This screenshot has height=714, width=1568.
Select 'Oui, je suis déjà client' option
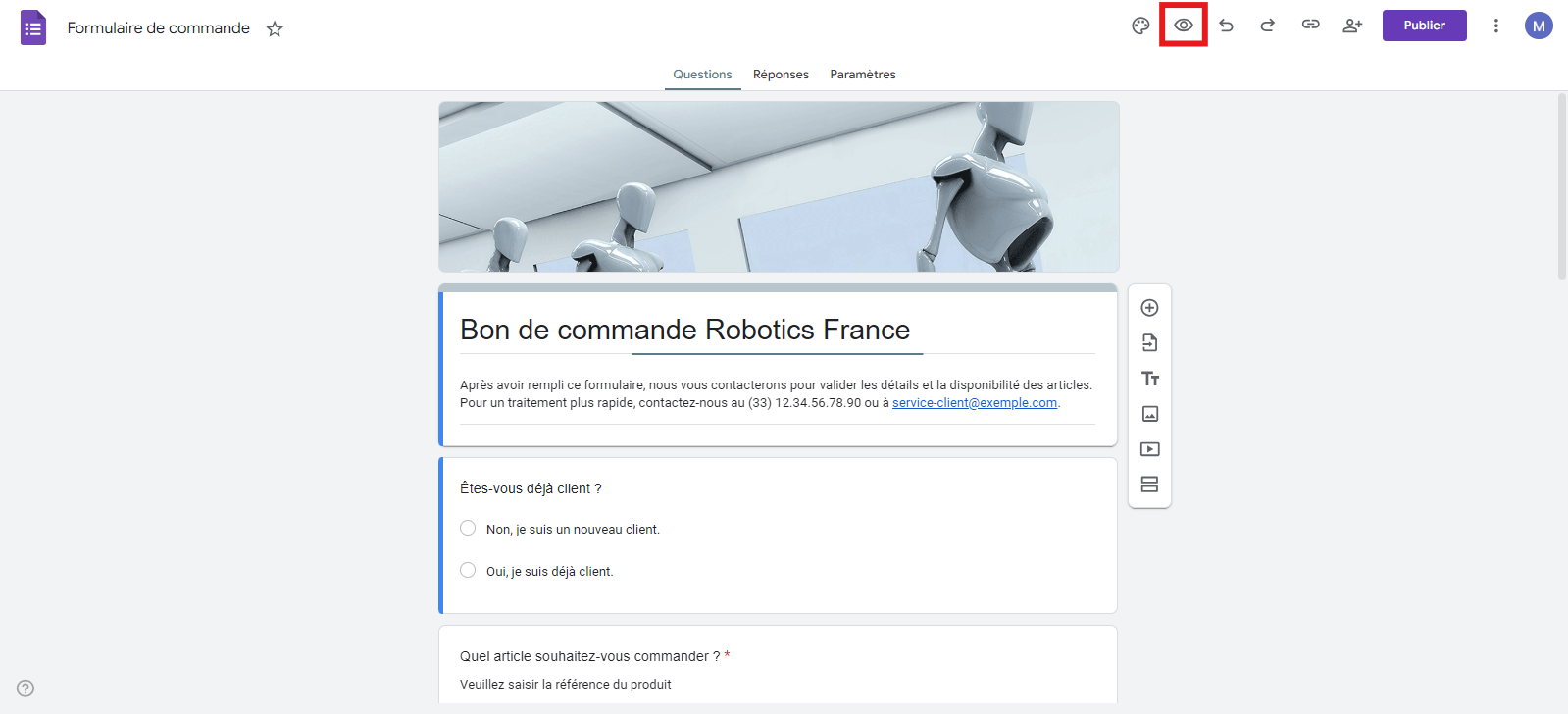pos(468,571)
